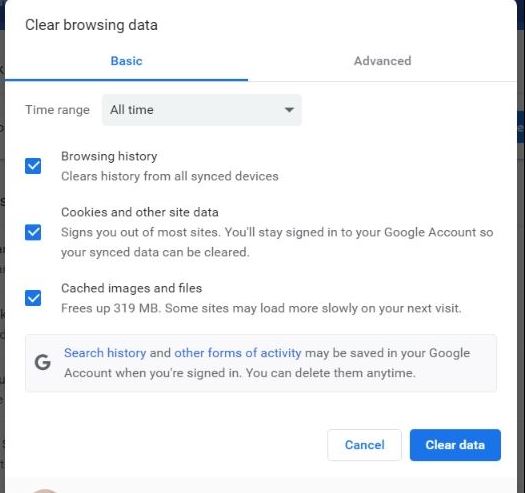Click the 'Browsing history' label text

pos(109,156)
